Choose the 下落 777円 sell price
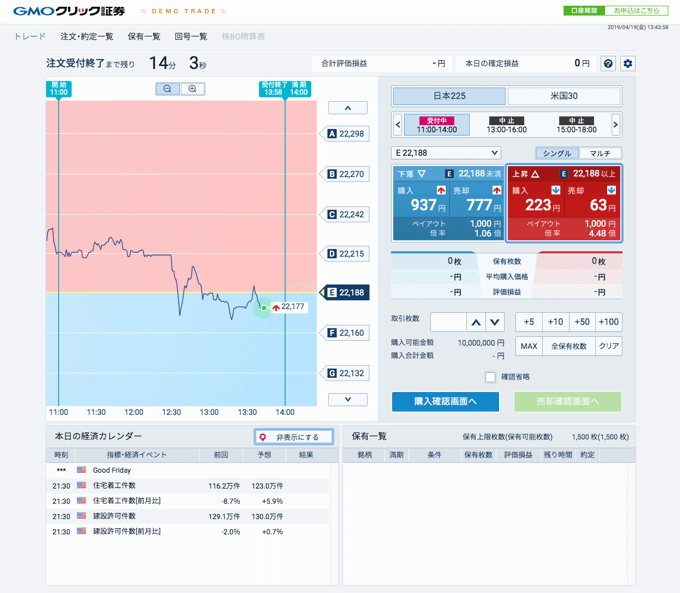680x593 pixels. pyautogui.click(x=477, y=200)
